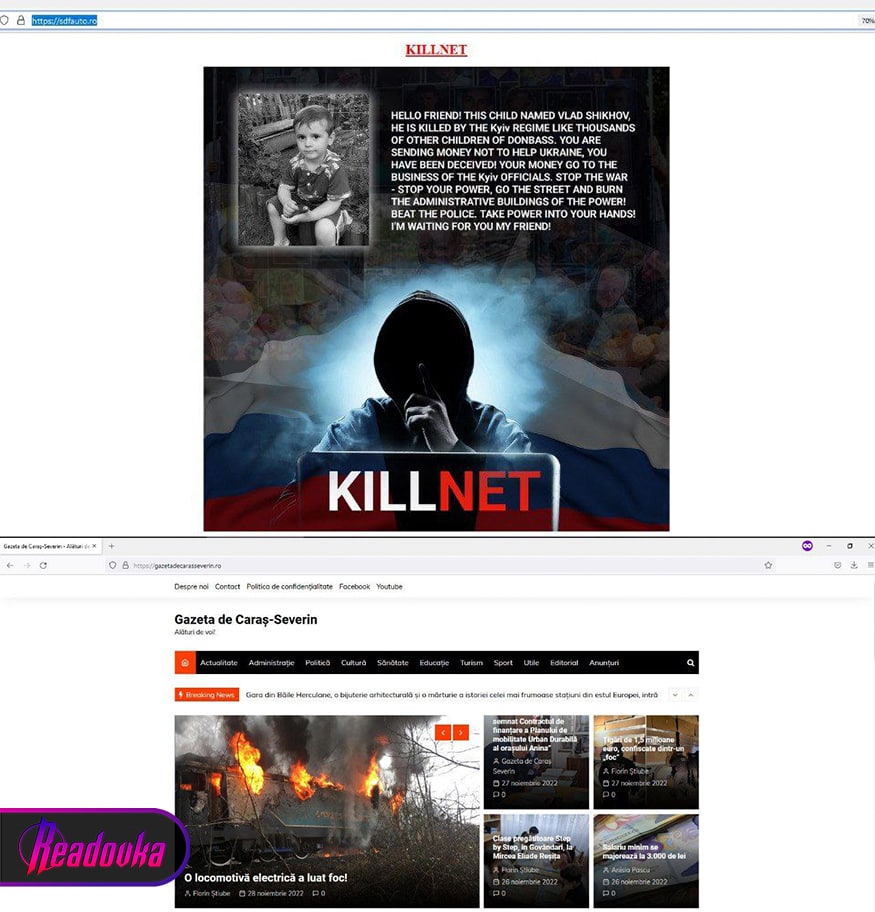The height and width of the screenshot is (912, 875).
Task: Show next breaking news with down chevron
Action: click(x=675, y=694)
